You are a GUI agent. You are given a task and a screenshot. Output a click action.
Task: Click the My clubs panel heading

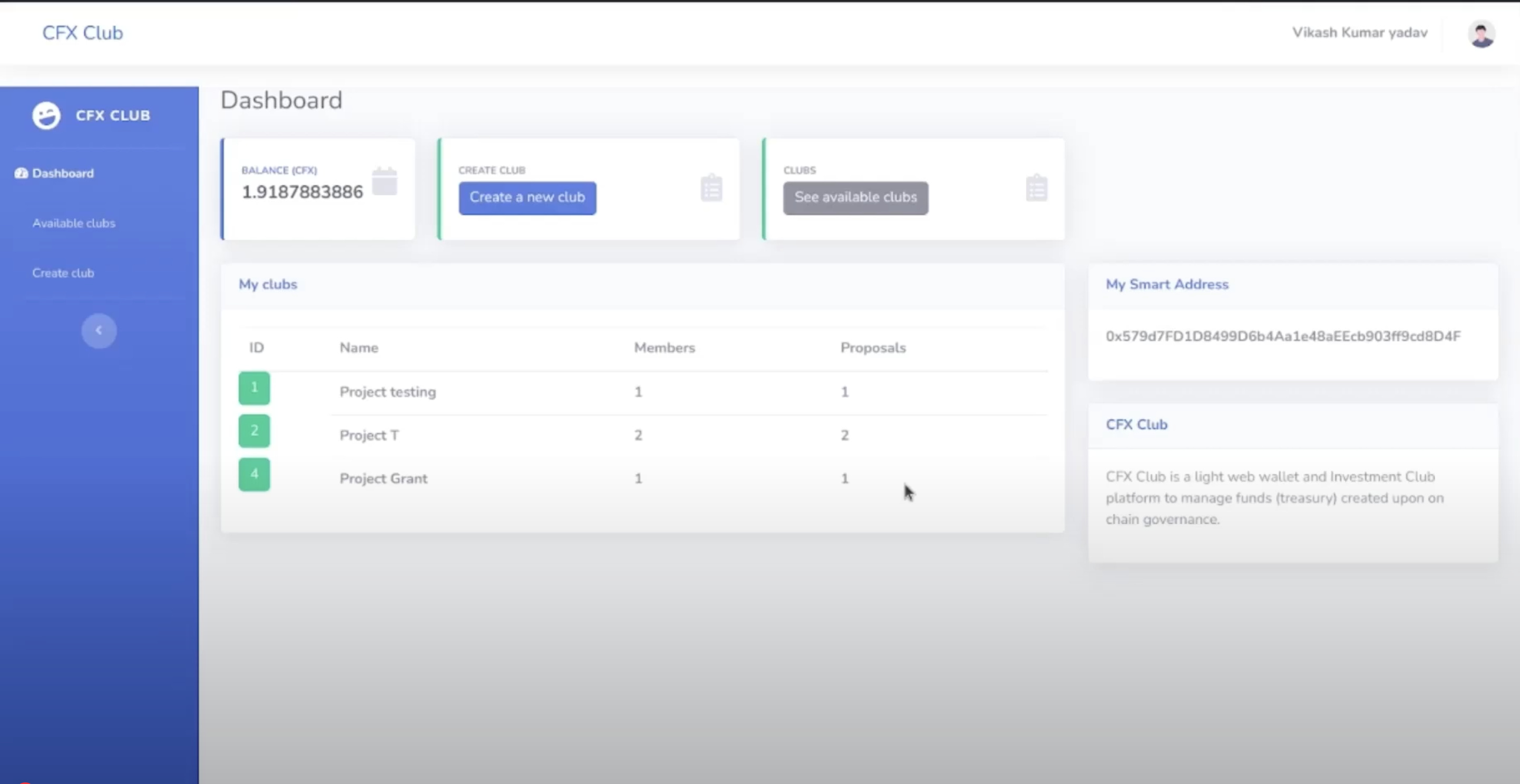click(268, 285)
